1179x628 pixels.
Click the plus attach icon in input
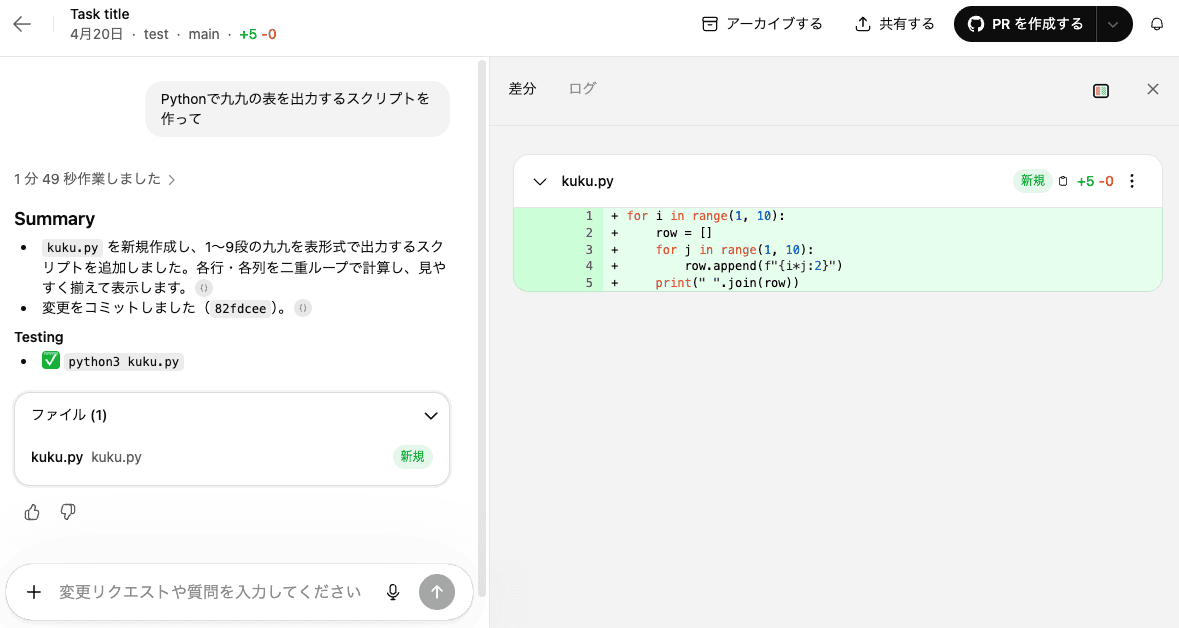[x=34, y=592]
